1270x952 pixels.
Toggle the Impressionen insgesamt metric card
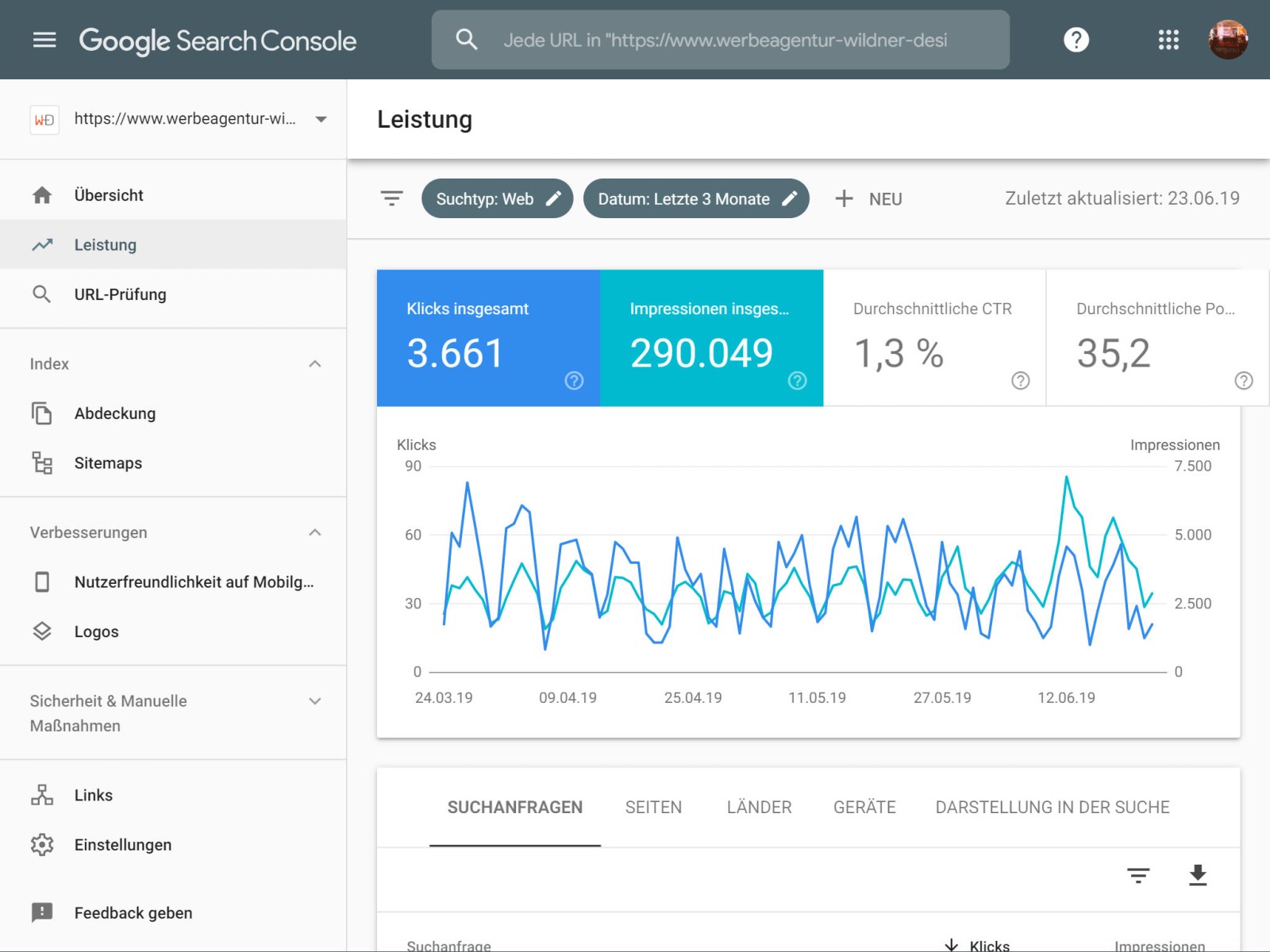tap(711, 339)
